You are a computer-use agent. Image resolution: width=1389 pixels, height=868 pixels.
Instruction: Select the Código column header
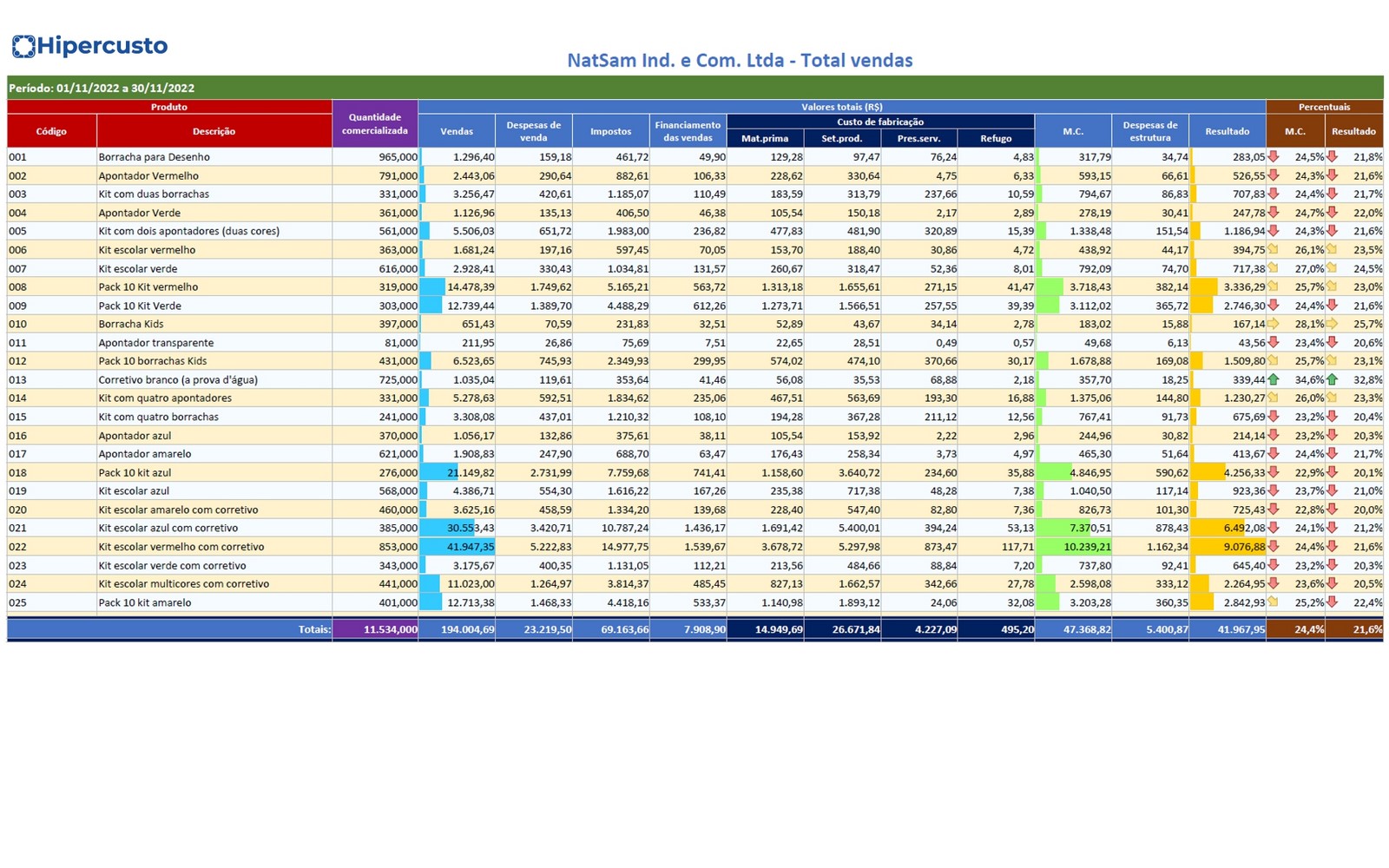coord(51,131)
